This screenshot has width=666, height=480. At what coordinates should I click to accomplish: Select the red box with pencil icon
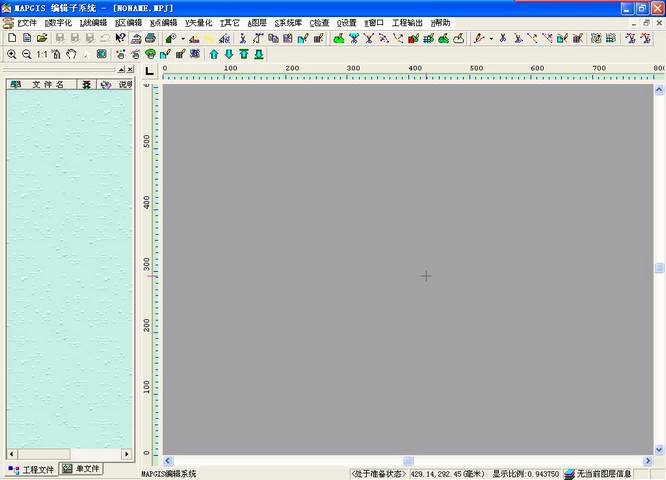413,39
